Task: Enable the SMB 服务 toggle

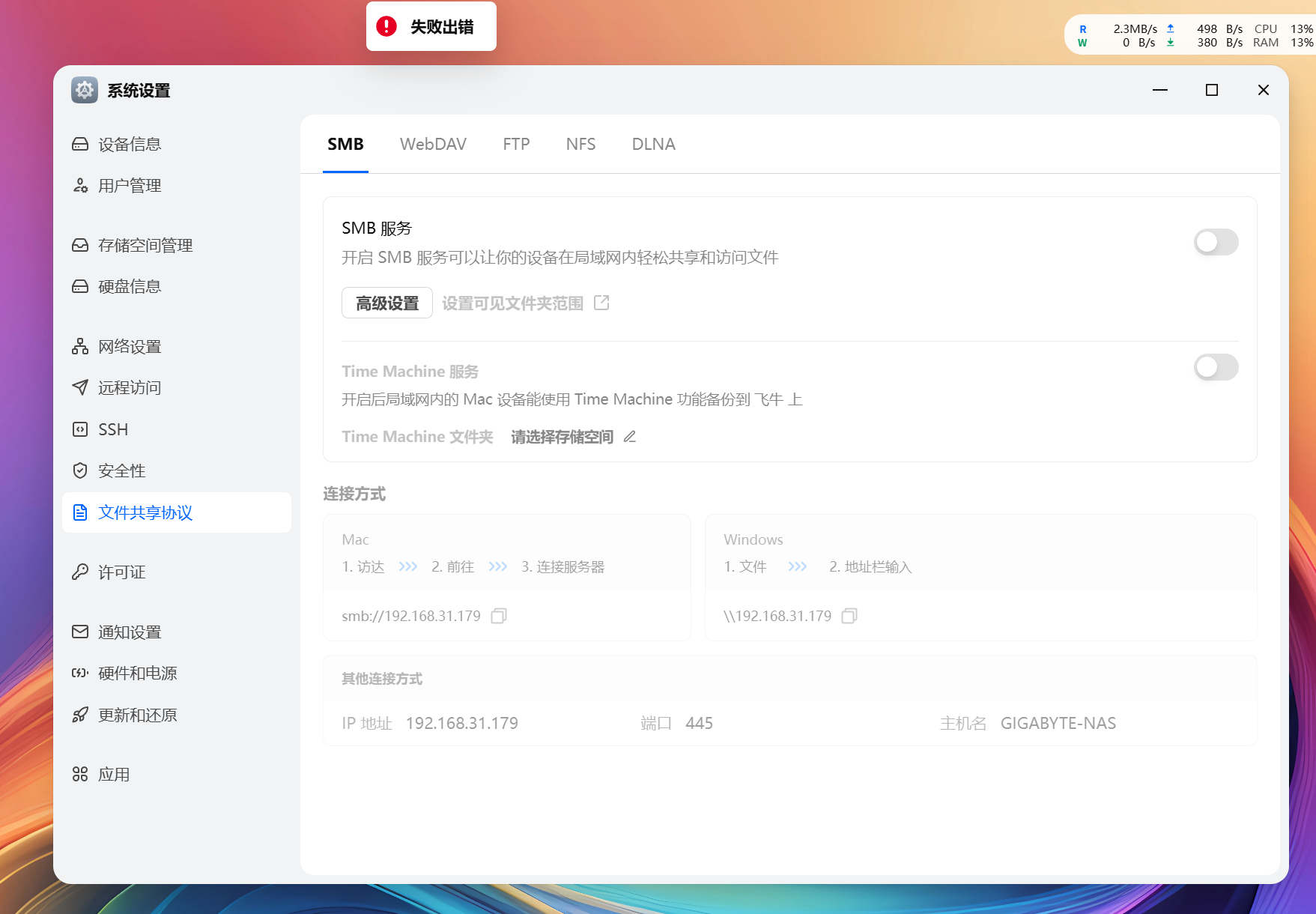Action: click(1216, 242)
